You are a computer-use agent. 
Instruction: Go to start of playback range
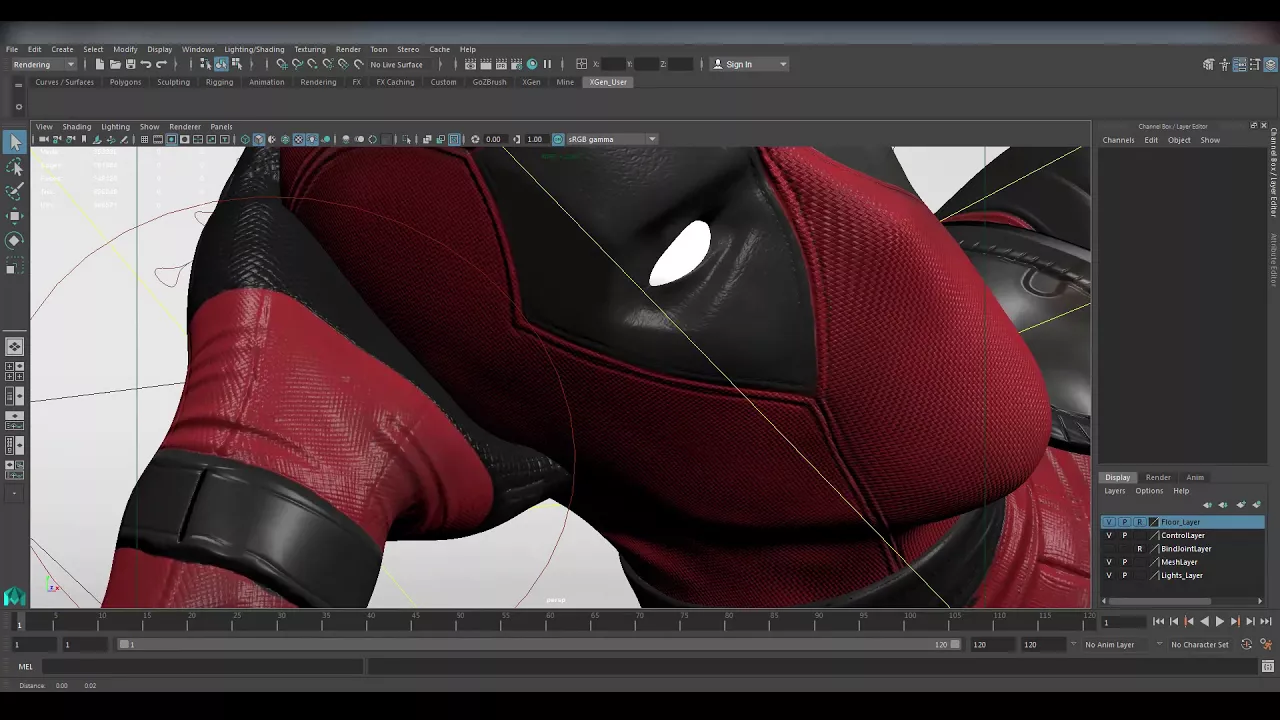tap(1158, 622)
